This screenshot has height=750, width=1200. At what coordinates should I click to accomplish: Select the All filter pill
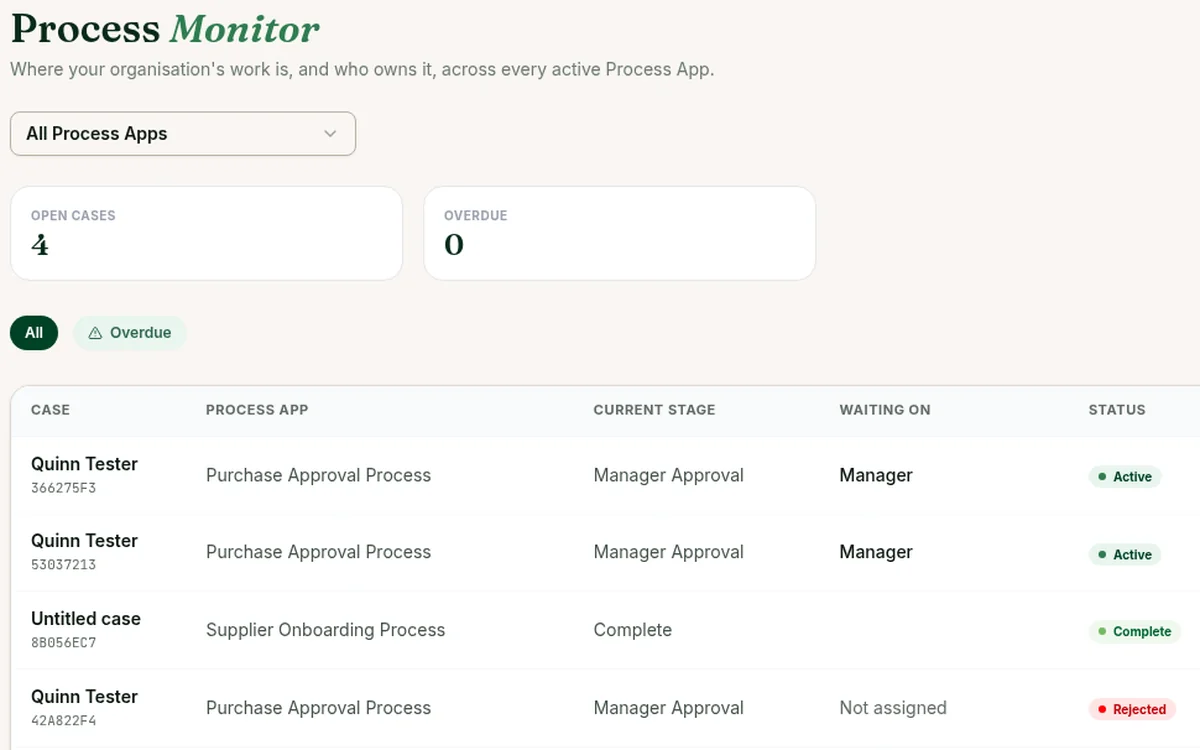click(34, 333)
